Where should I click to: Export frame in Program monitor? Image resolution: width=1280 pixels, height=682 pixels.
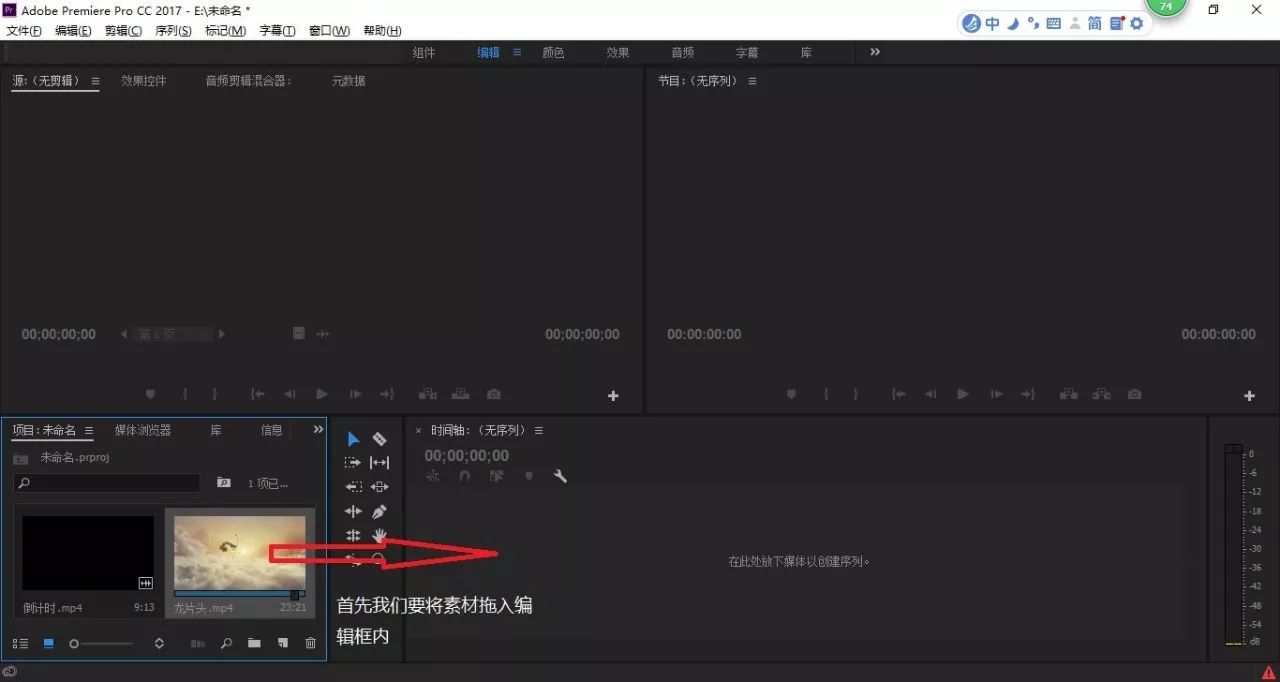(1134, 395)
